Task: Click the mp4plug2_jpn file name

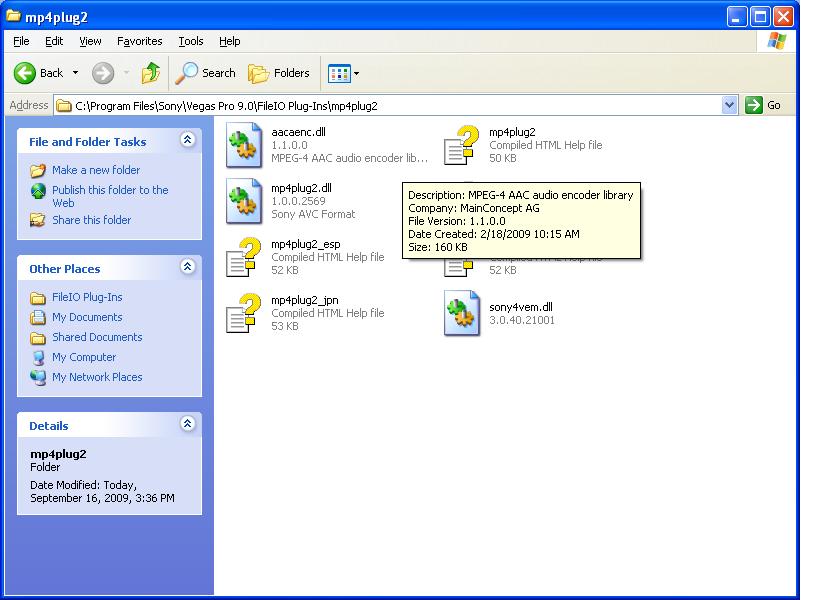Action: point(305,301)
